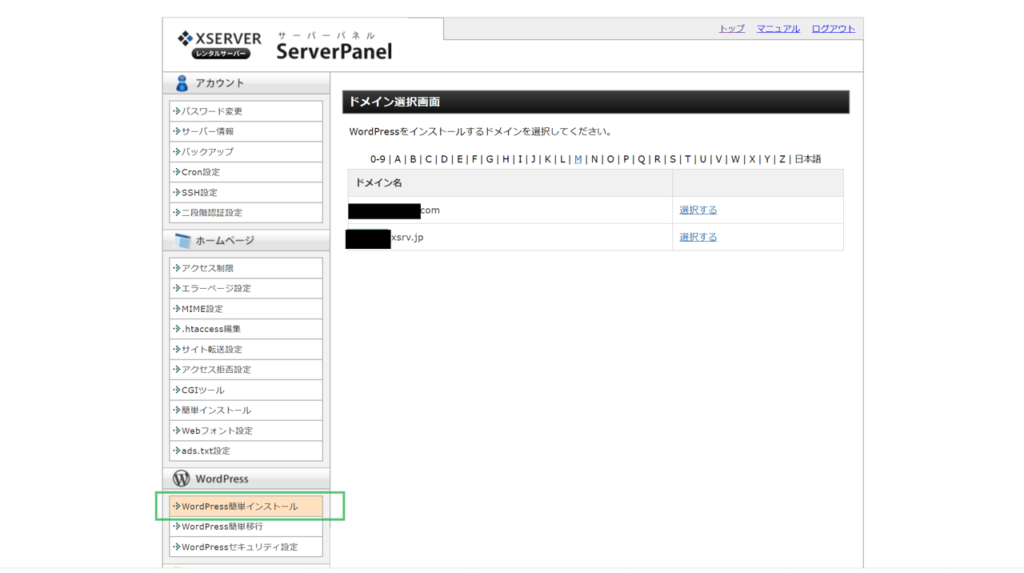Click the Account section person icon

pos(182,83)
